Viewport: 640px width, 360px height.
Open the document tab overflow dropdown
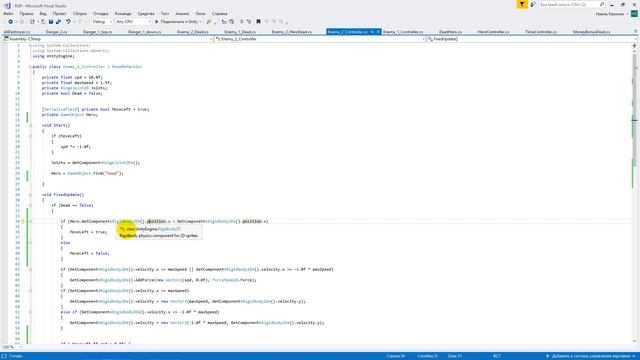[x=635, y=31]
